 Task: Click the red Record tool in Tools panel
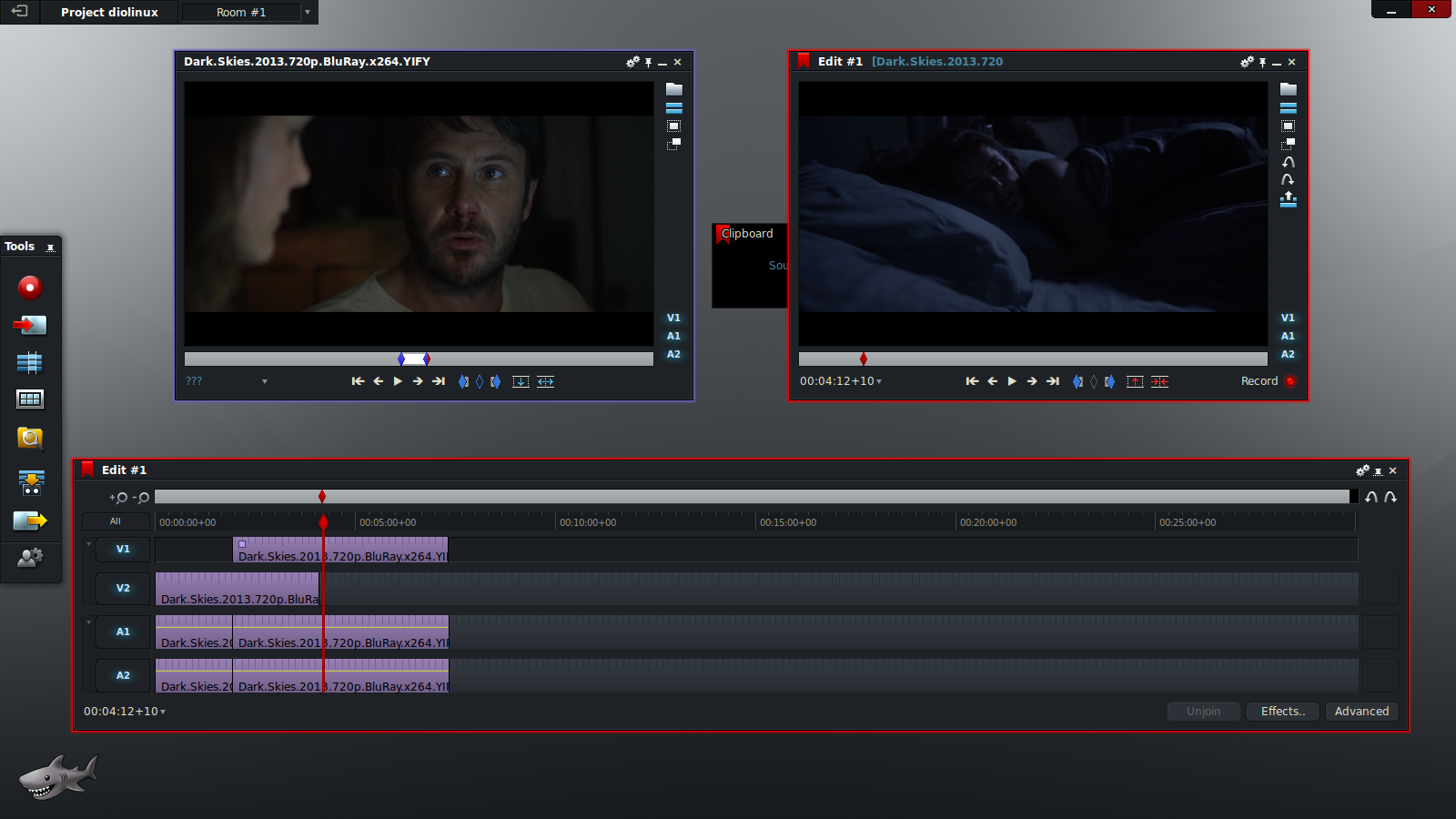point(30,288)
